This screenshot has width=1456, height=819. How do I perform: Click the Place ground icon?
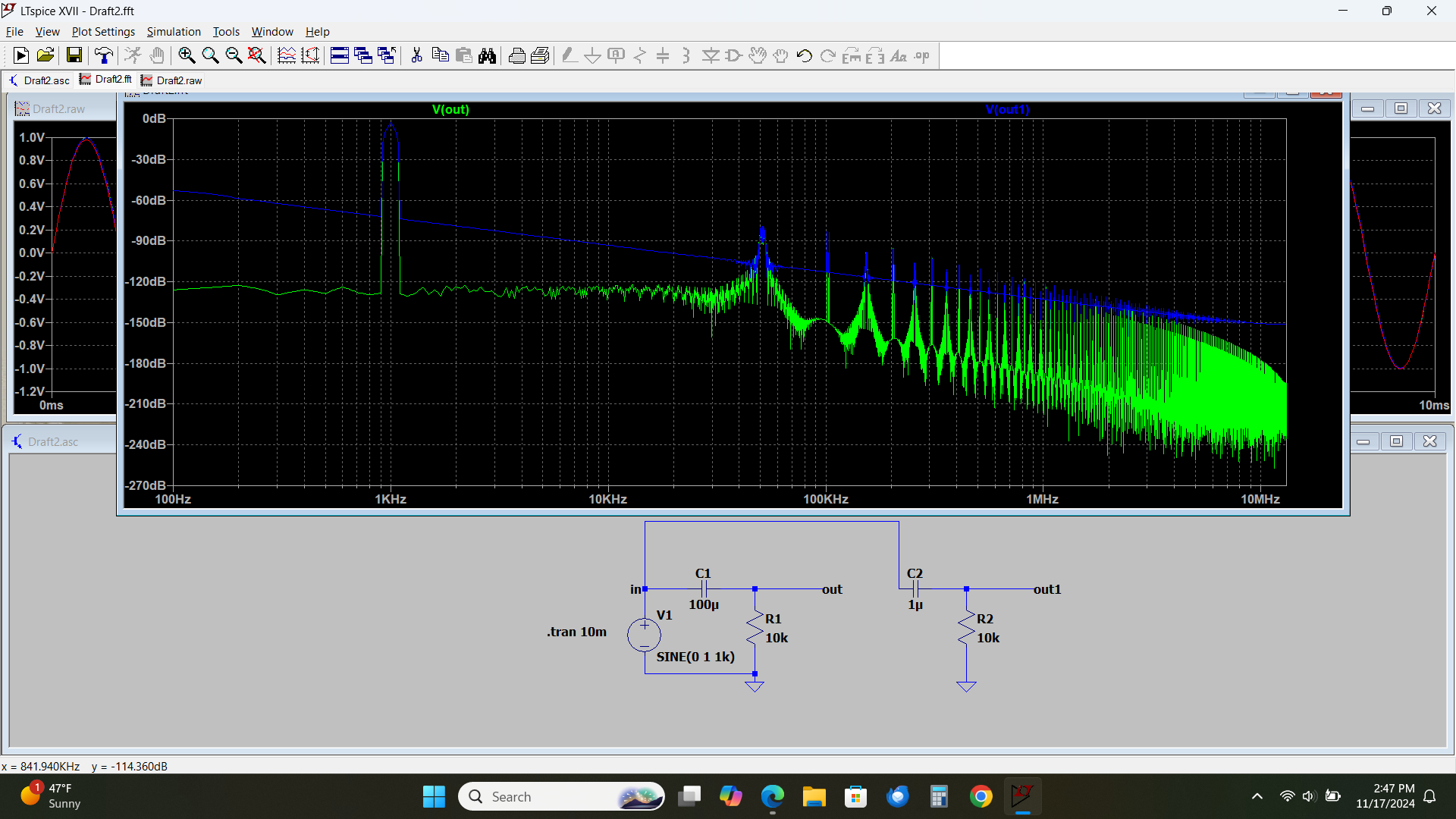coord(593,55)
